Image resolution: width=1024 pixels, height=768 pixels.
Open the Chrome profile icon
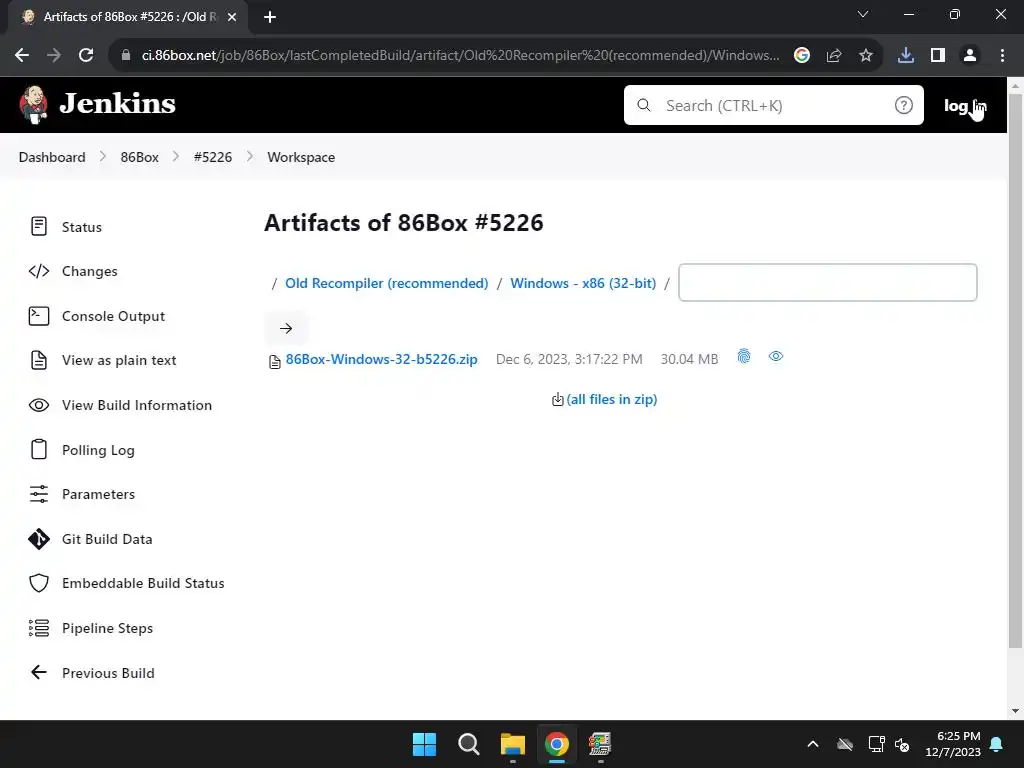(970, 56)
